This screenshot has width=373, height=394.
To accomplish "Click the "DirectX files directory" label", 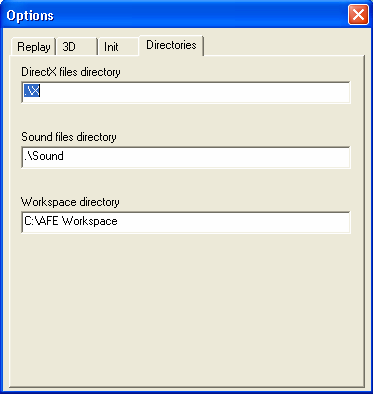I will tap(71, 72).
